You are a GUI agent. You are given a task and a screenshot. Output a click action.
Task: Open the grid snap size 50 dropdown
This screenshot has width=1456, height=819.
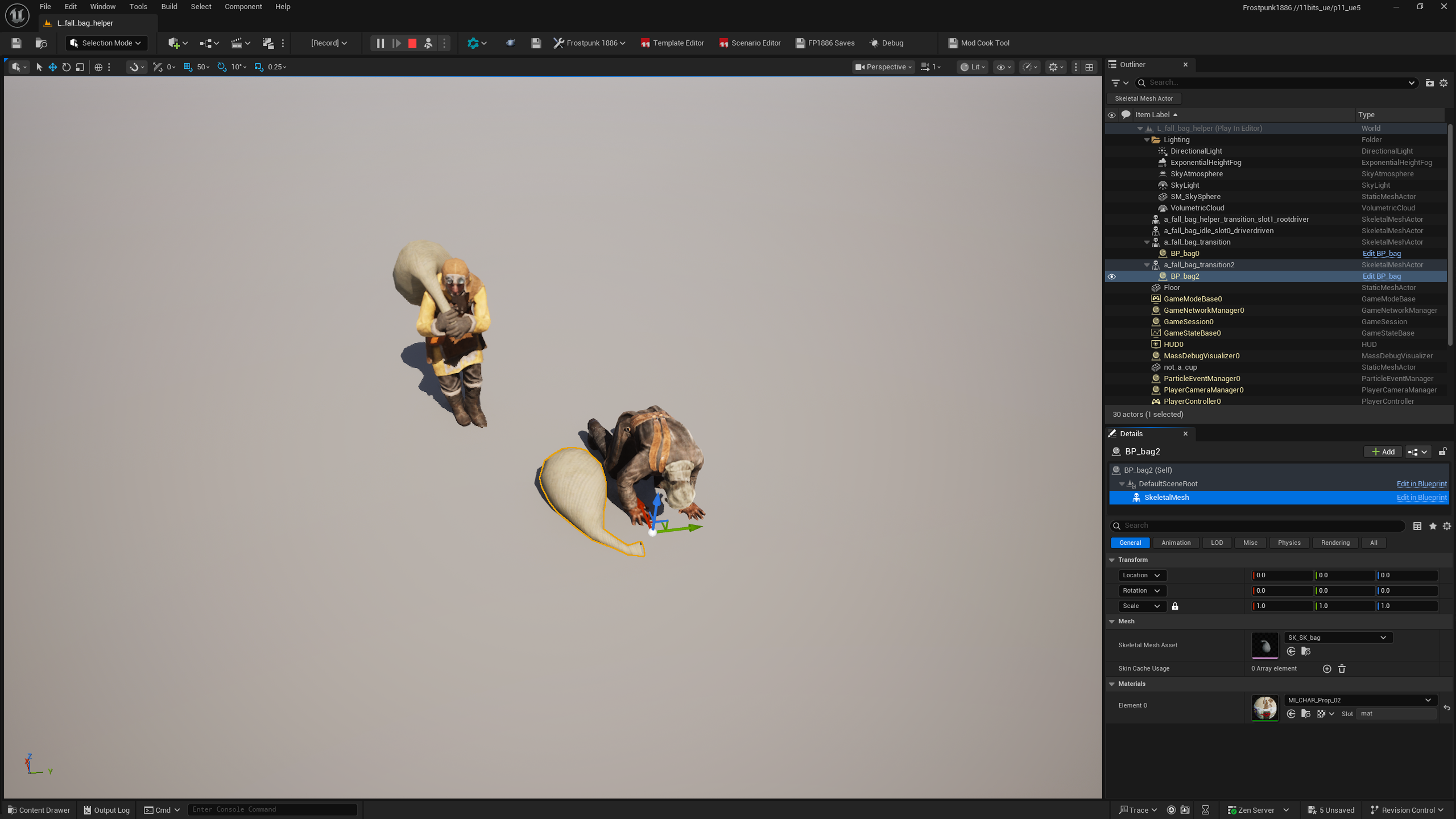tap(204, 67)
